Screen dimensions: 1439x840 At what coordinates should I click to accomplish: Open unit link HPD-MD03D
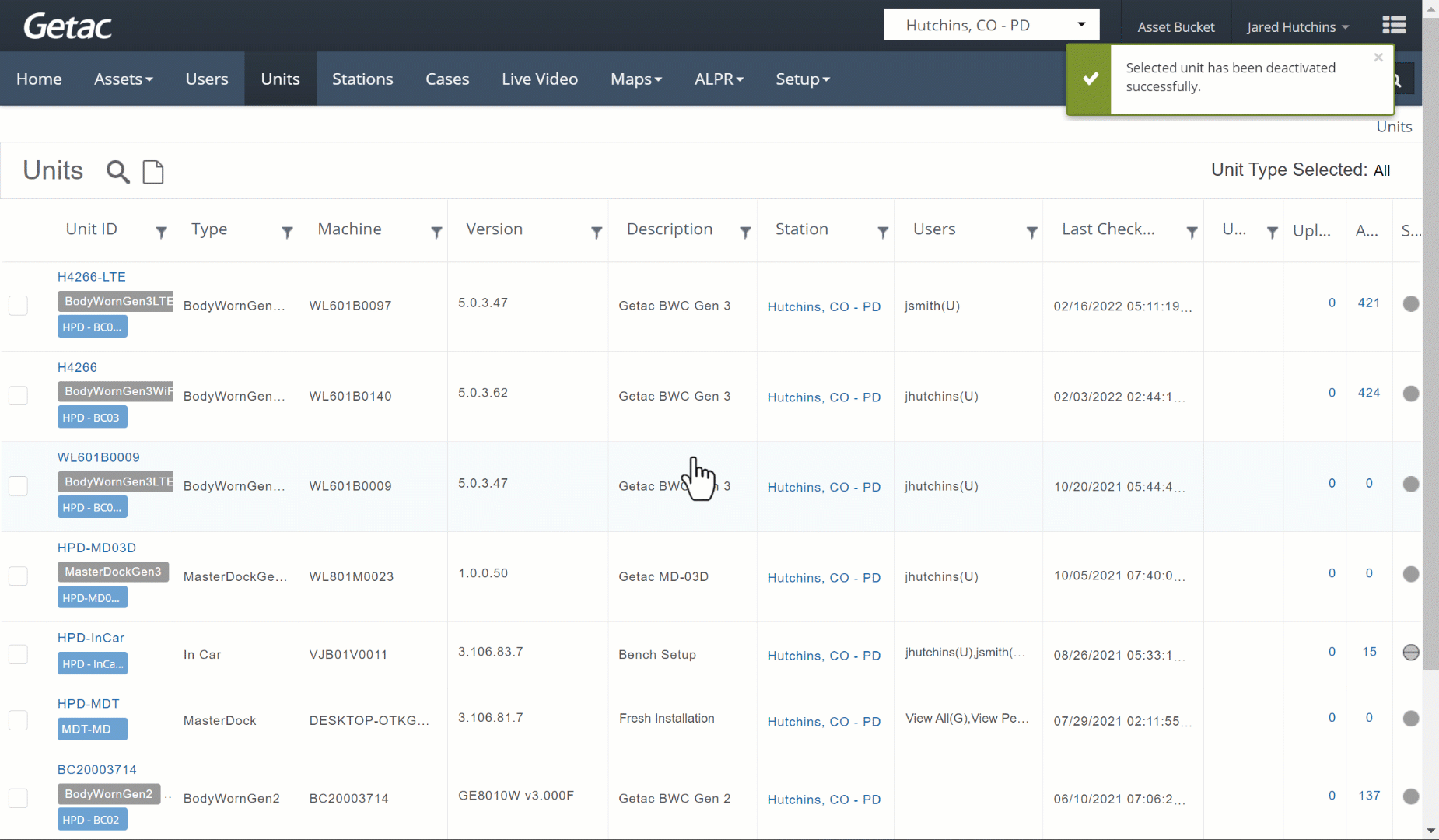(96, 548)
